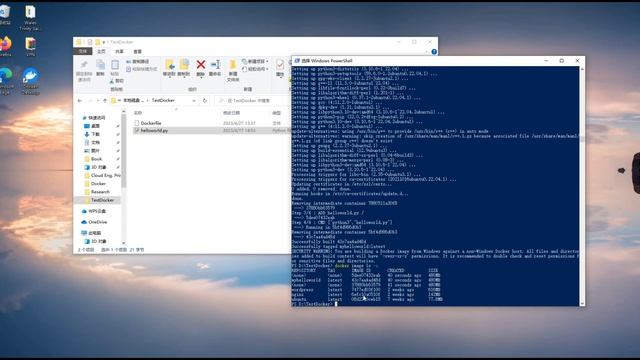
Task: Click the Refresh button beside address bar
Action: pos(205,100)
